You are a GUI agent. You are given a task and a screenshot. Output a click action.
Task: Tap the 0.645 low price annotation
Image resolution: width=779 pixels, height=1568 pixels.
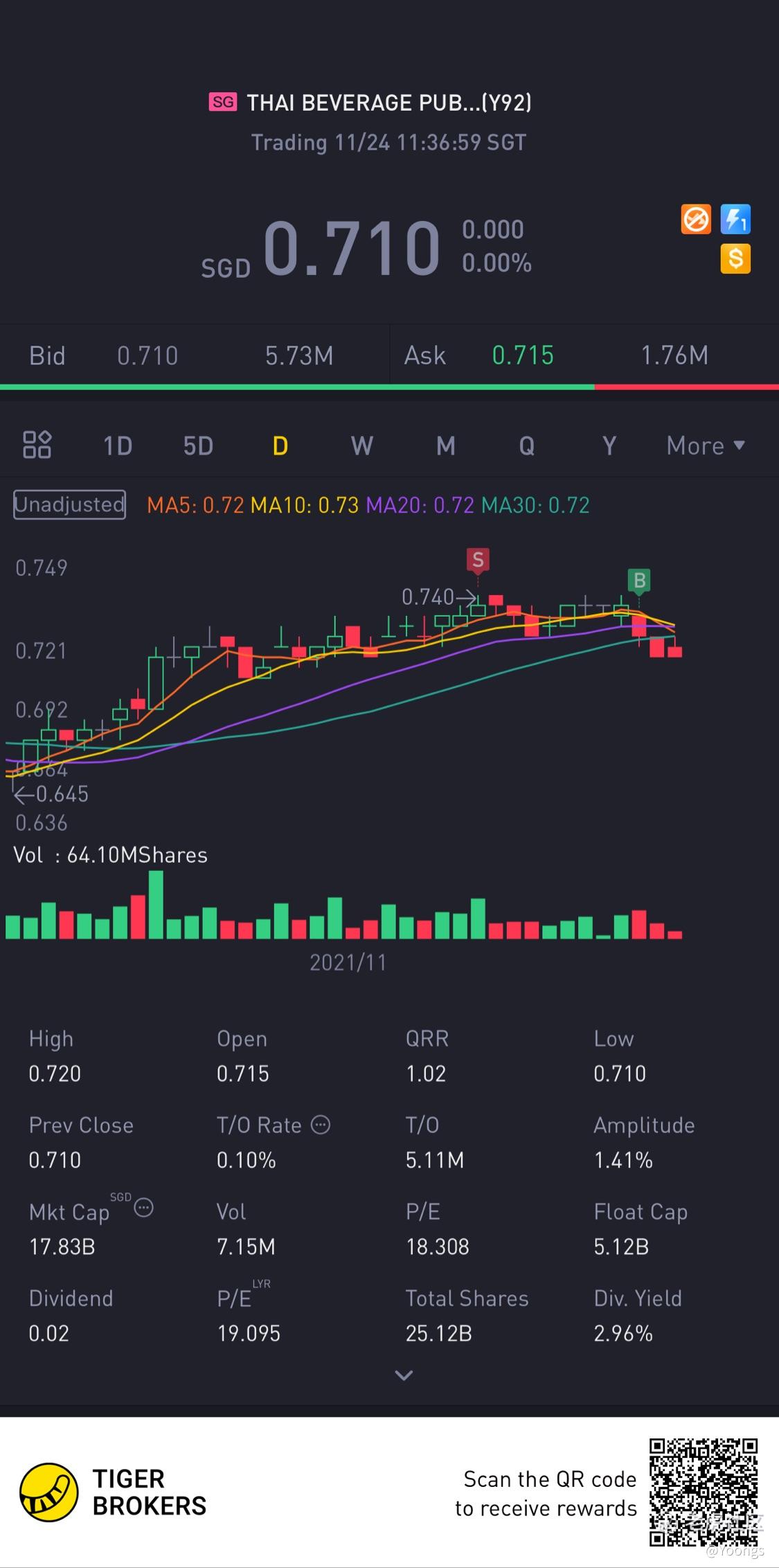tap(51, 794)
